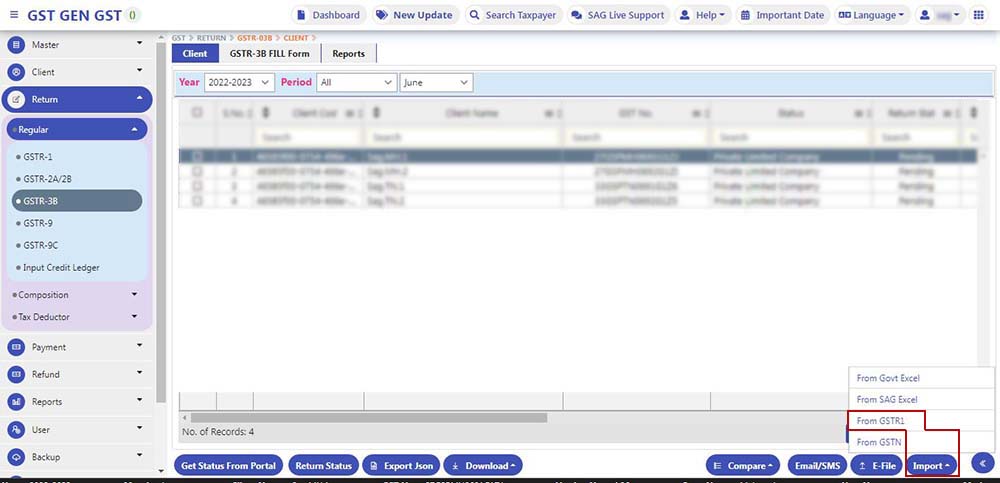Collapse panel with the round arrow icon
1000x483 pixels.
(982, 464)
